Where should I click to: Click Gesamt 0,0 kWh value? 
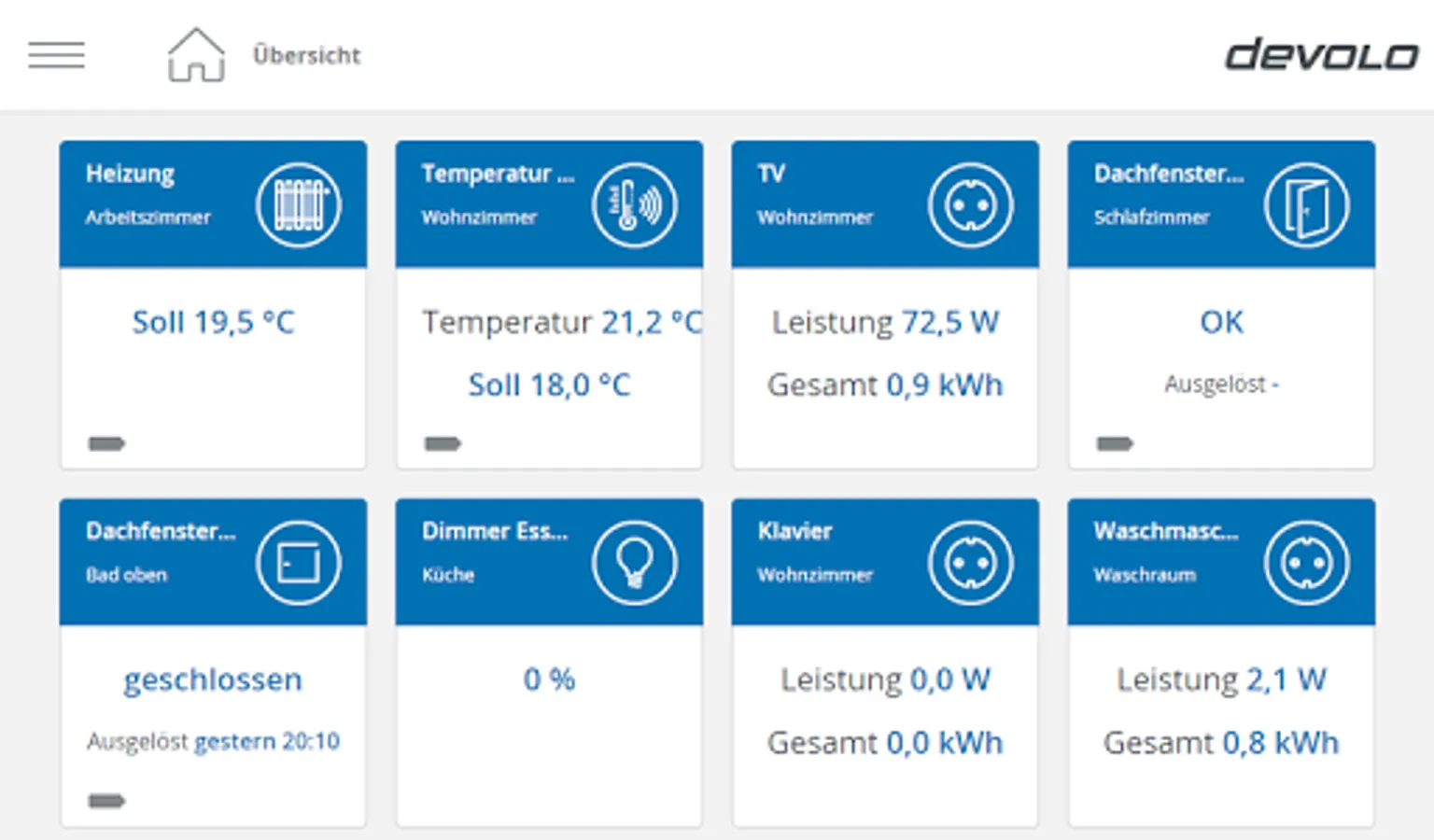click(885, 742)
